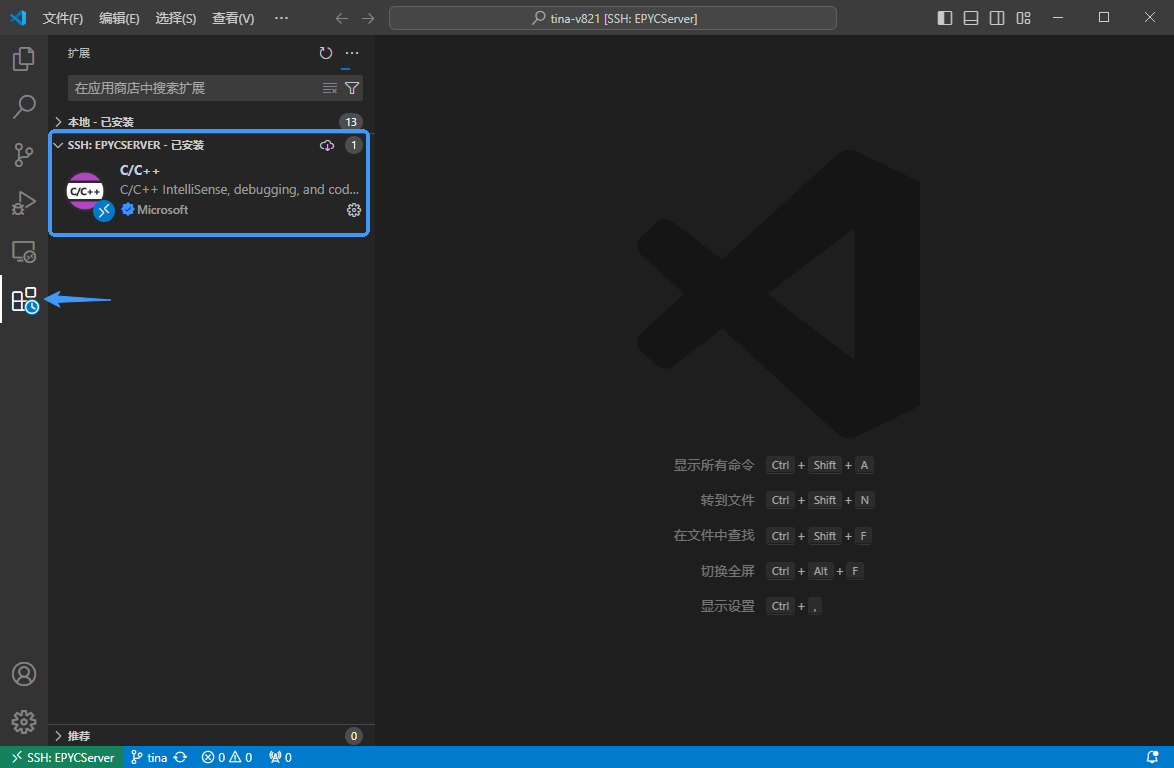The height and width of the screenshot is (768, 1174).
Task: Open the 文件(F) menu
Action: point(63,18)
